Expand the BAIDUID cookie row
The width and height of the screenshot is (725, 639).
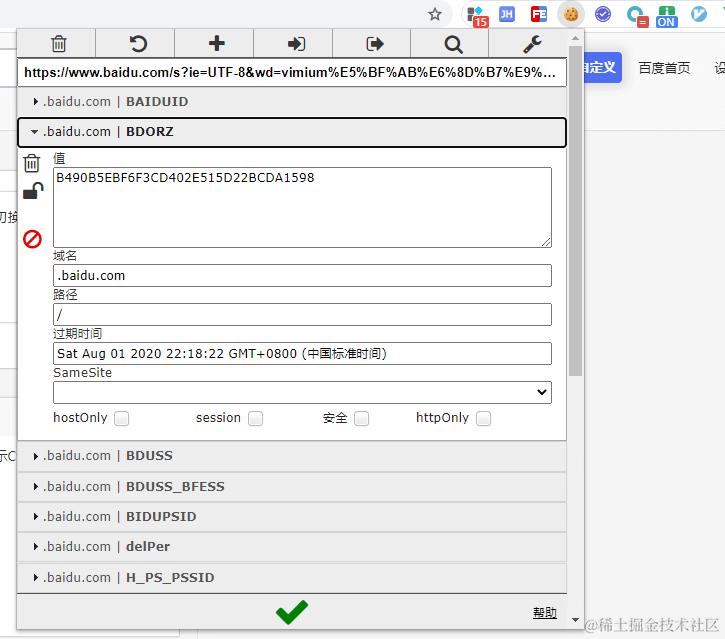[292, 102]
